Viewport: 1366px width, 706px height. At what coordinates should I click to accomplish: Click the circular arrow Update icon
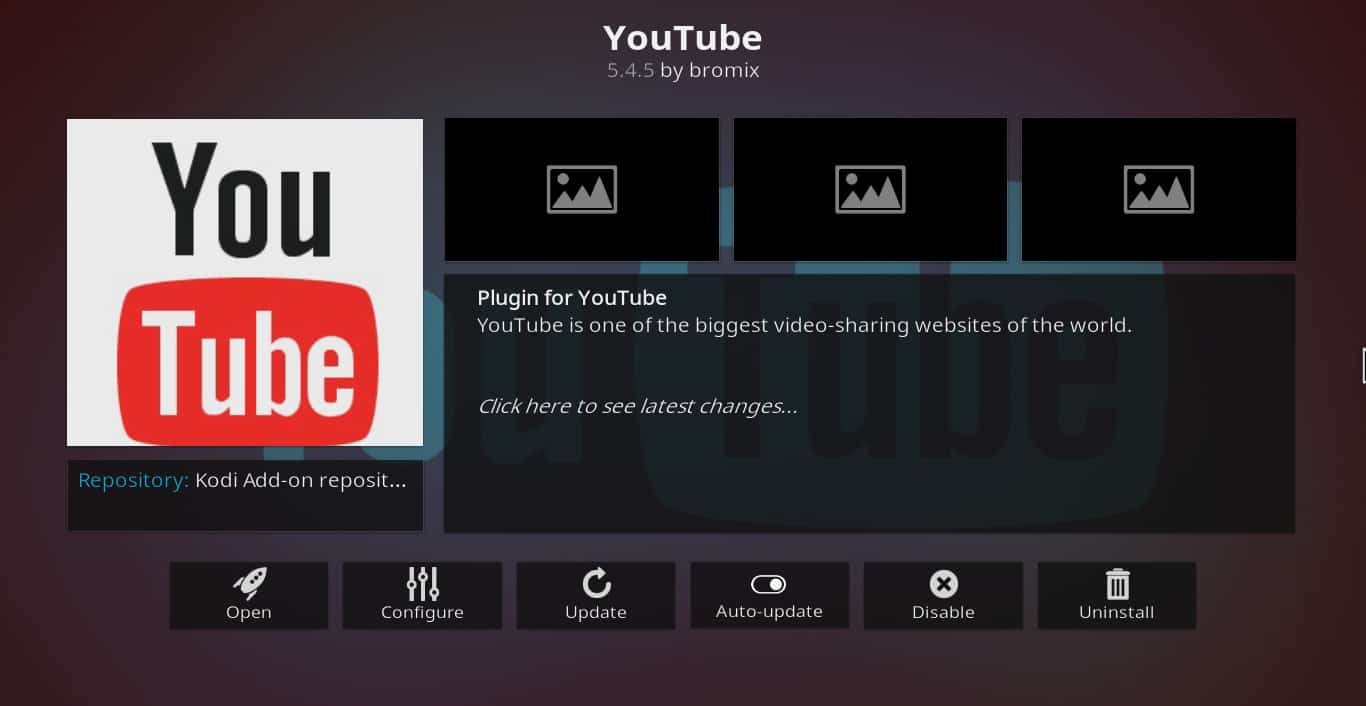click(596, 584)
